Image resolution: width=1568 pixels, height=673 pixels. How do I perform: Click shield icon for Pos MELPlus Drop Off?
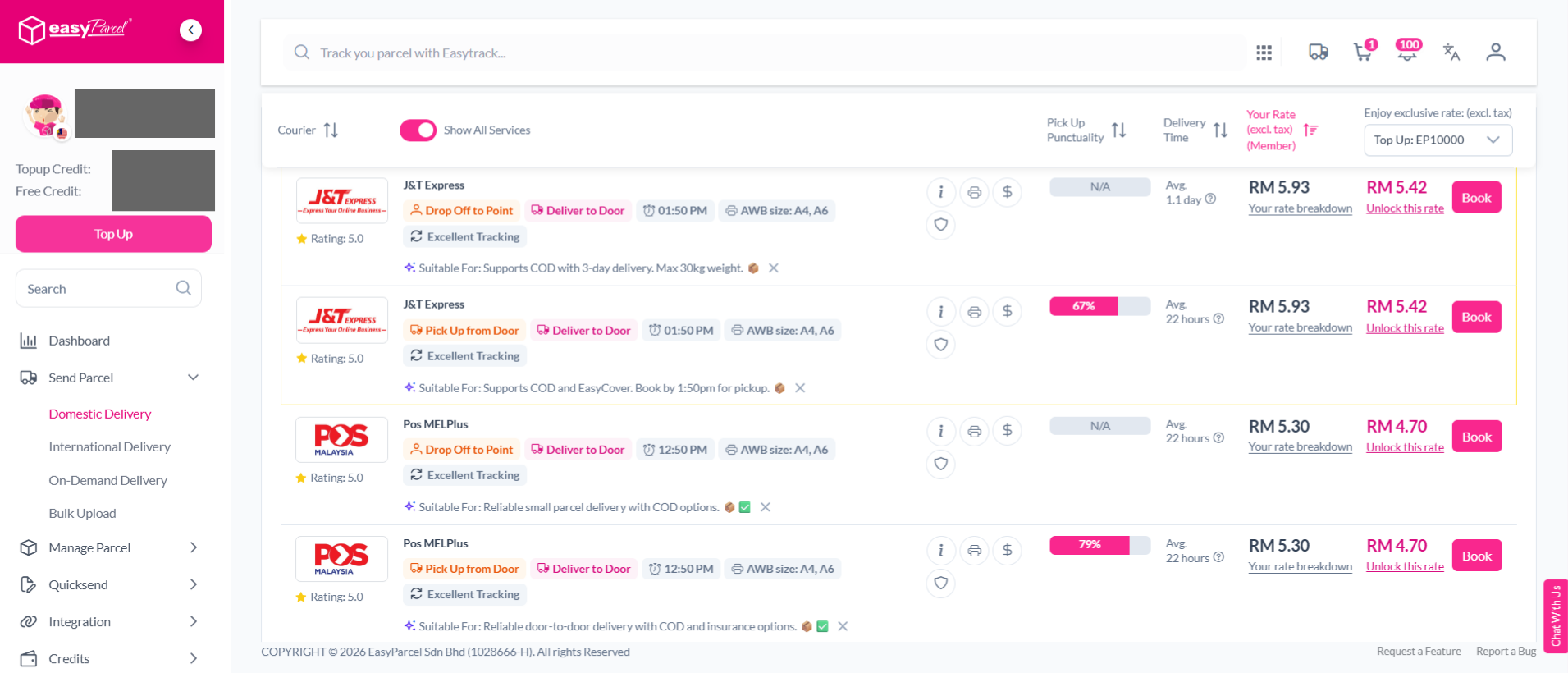tap(940, 464)
